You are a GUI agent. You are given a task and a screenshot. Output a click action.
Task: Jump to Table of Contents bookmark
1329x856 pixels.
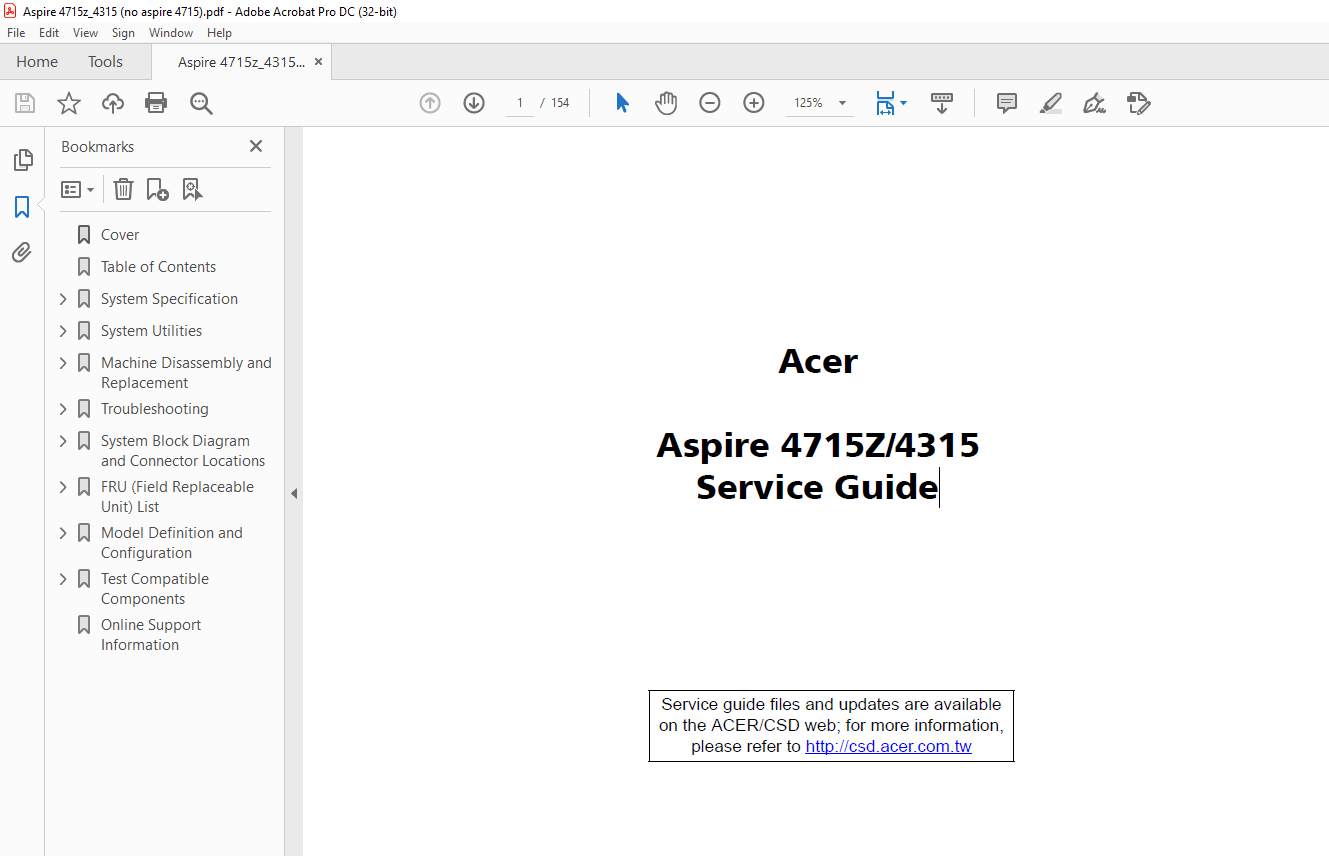[158, 267]
